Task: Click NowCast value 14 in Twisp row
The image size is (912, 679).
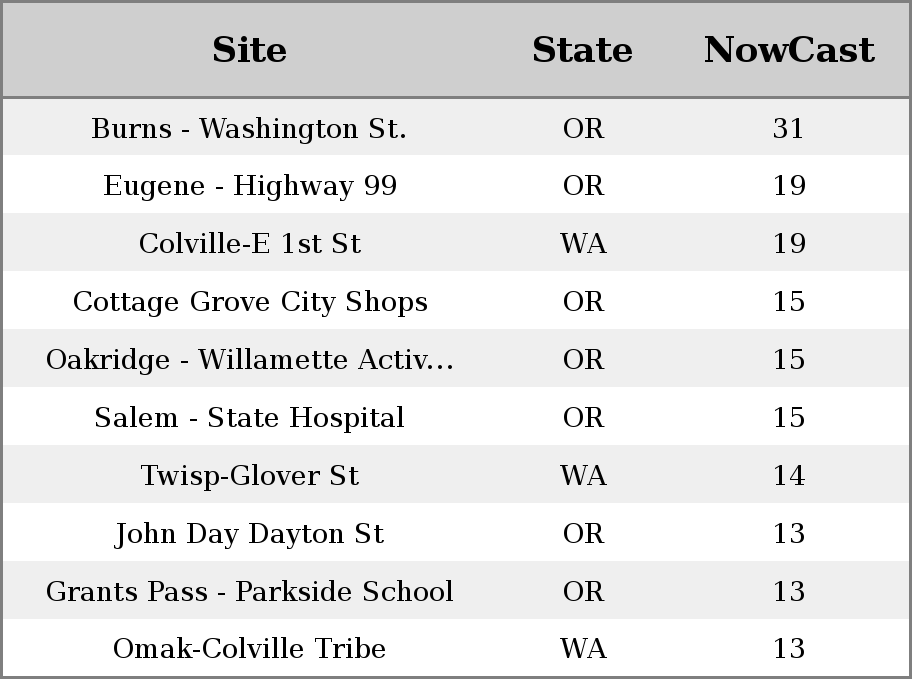Action: [x=789, y=475]
